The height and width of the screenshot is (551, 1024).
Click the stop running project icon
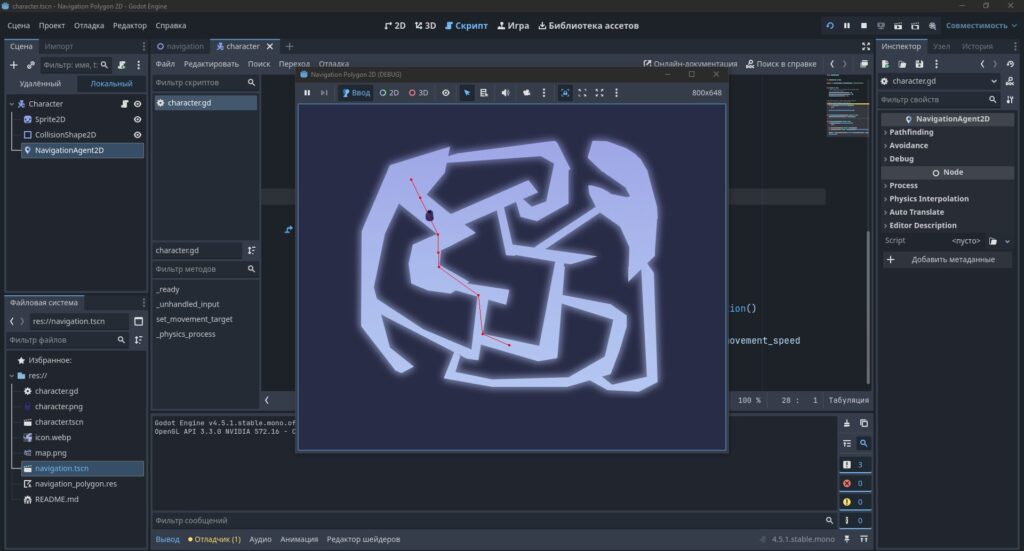[x=864, y=25]
